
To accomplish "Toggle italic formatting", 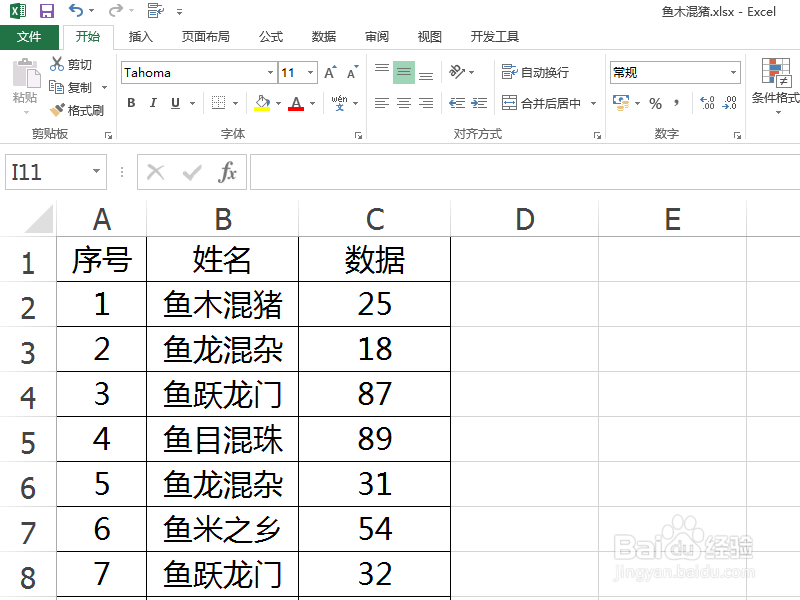I will (153, 103).
